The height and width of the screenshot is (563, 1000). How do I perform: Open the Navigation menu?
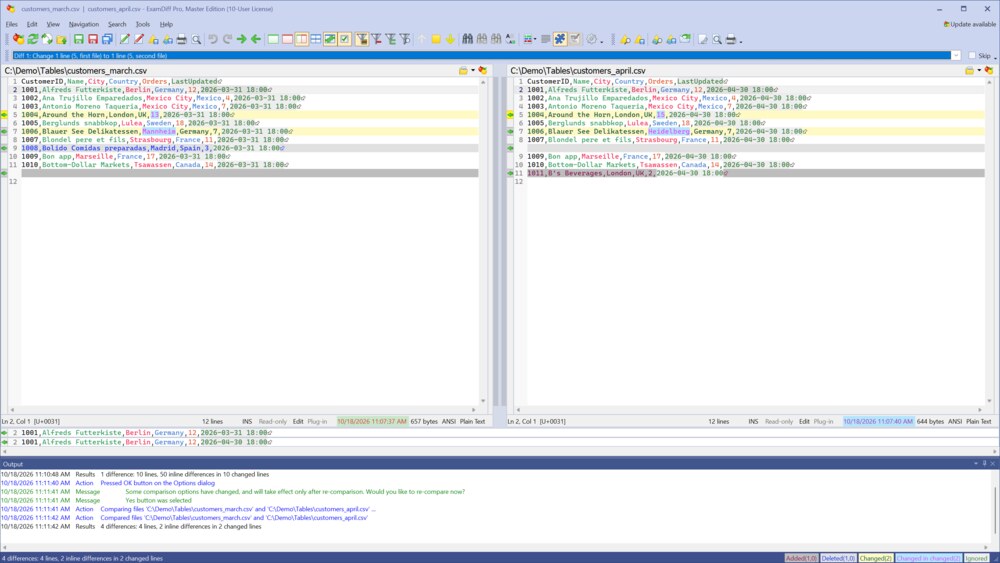pos(84,24)
